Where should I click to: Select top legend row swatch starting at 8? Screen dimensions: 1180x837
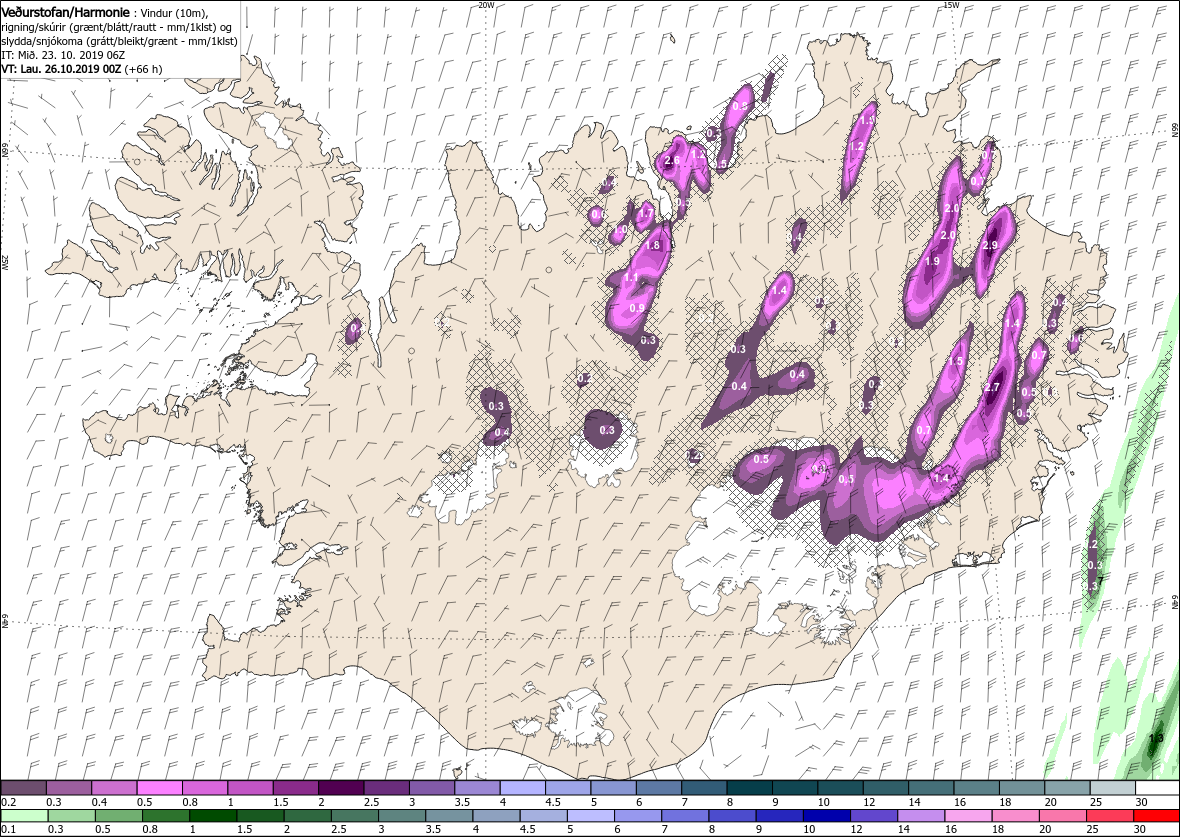(x=749, y=788)
